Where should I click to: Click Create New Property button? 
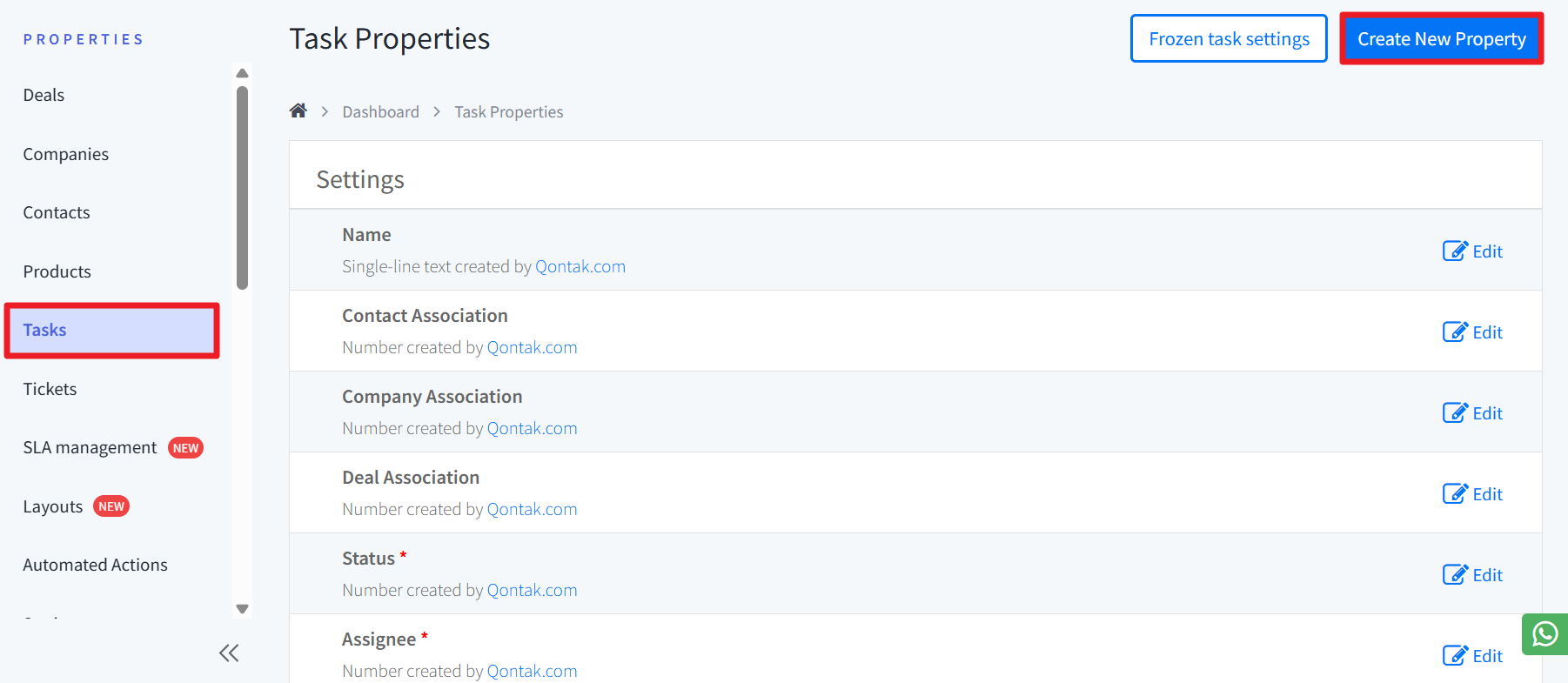point(1442,39)
